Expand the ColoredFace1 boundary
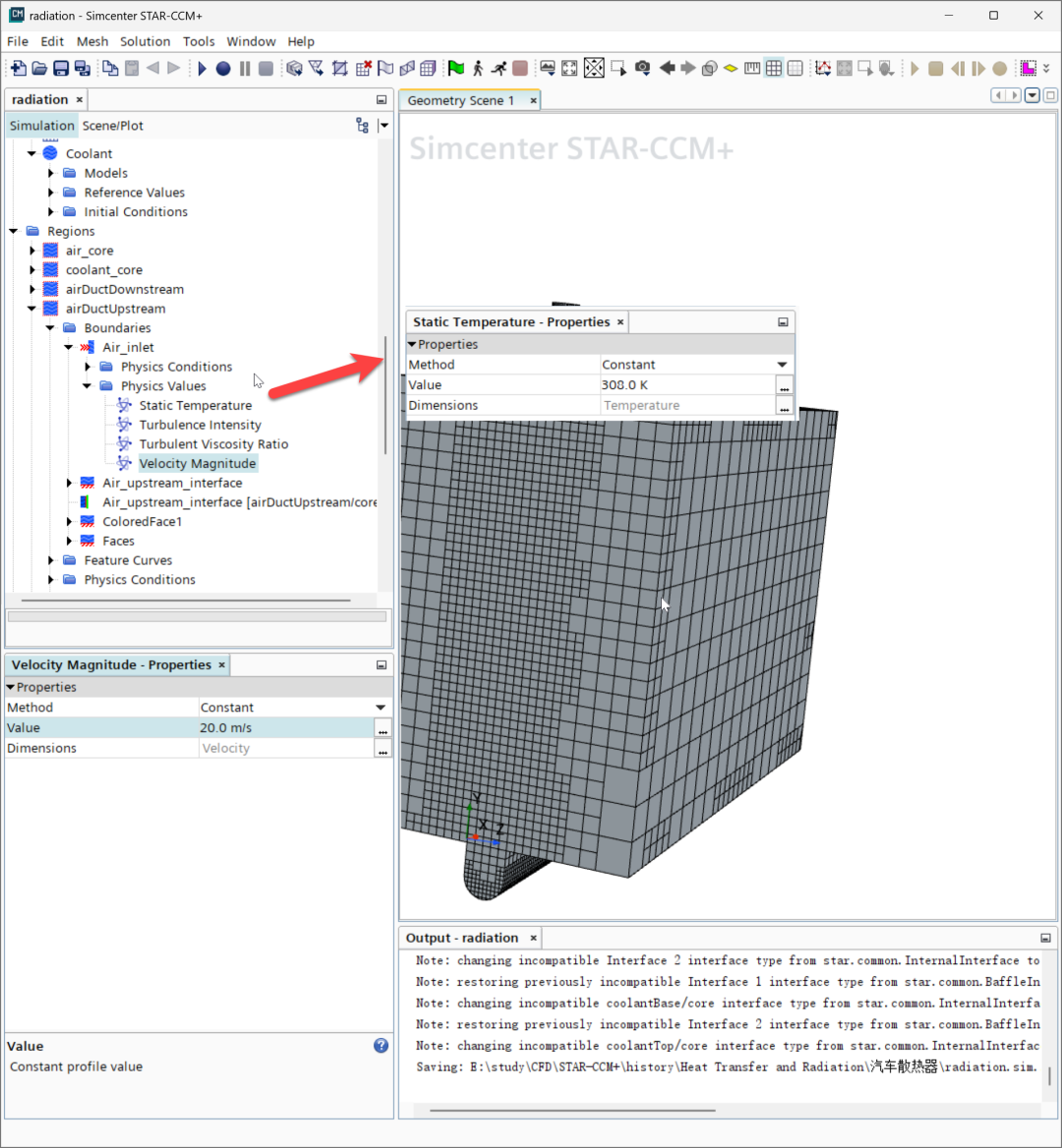Screen dimensions: 1062x1148 (x=70, y=522)
